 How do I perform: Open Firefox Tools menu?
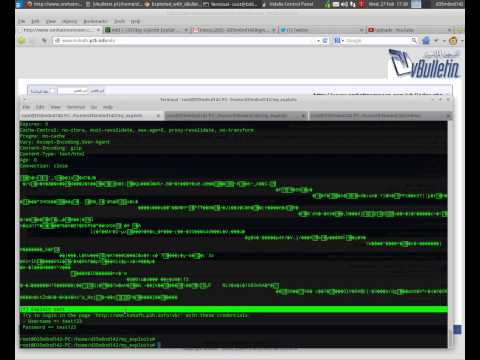click(119, 21)
